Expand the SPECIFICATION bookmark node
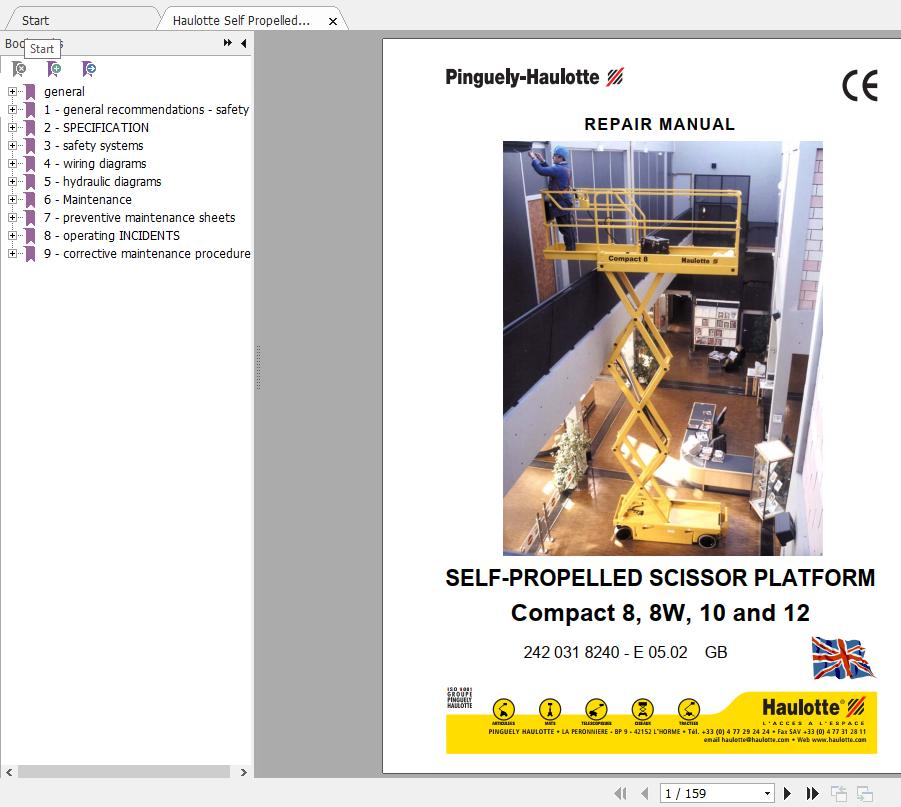The width and height of the screenshot is (901, 807). pyautogui.click(x=10, y=127)
